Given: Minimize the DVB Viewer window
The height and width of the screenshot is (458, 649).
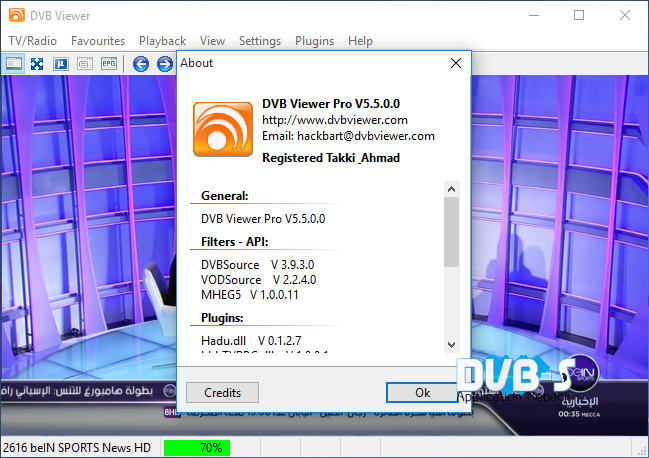Looking at the screenshot, I should (x=534, y=15).
